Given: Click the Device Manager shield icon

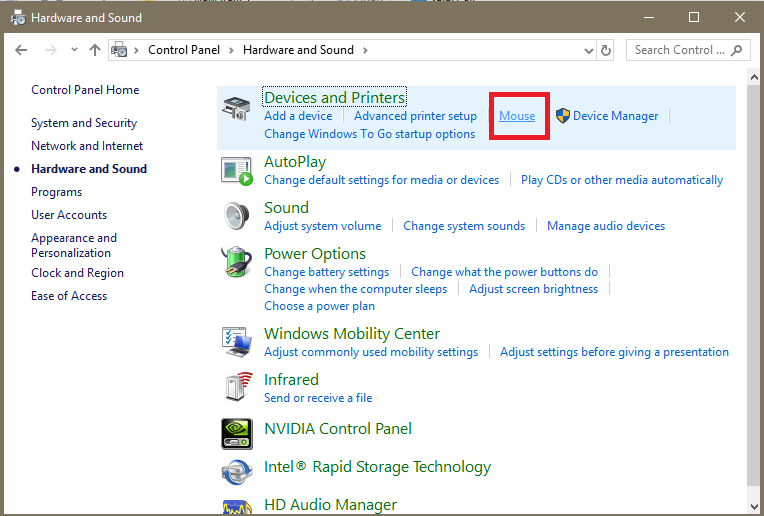Looking at the screenshot, I should coord(563,116).
